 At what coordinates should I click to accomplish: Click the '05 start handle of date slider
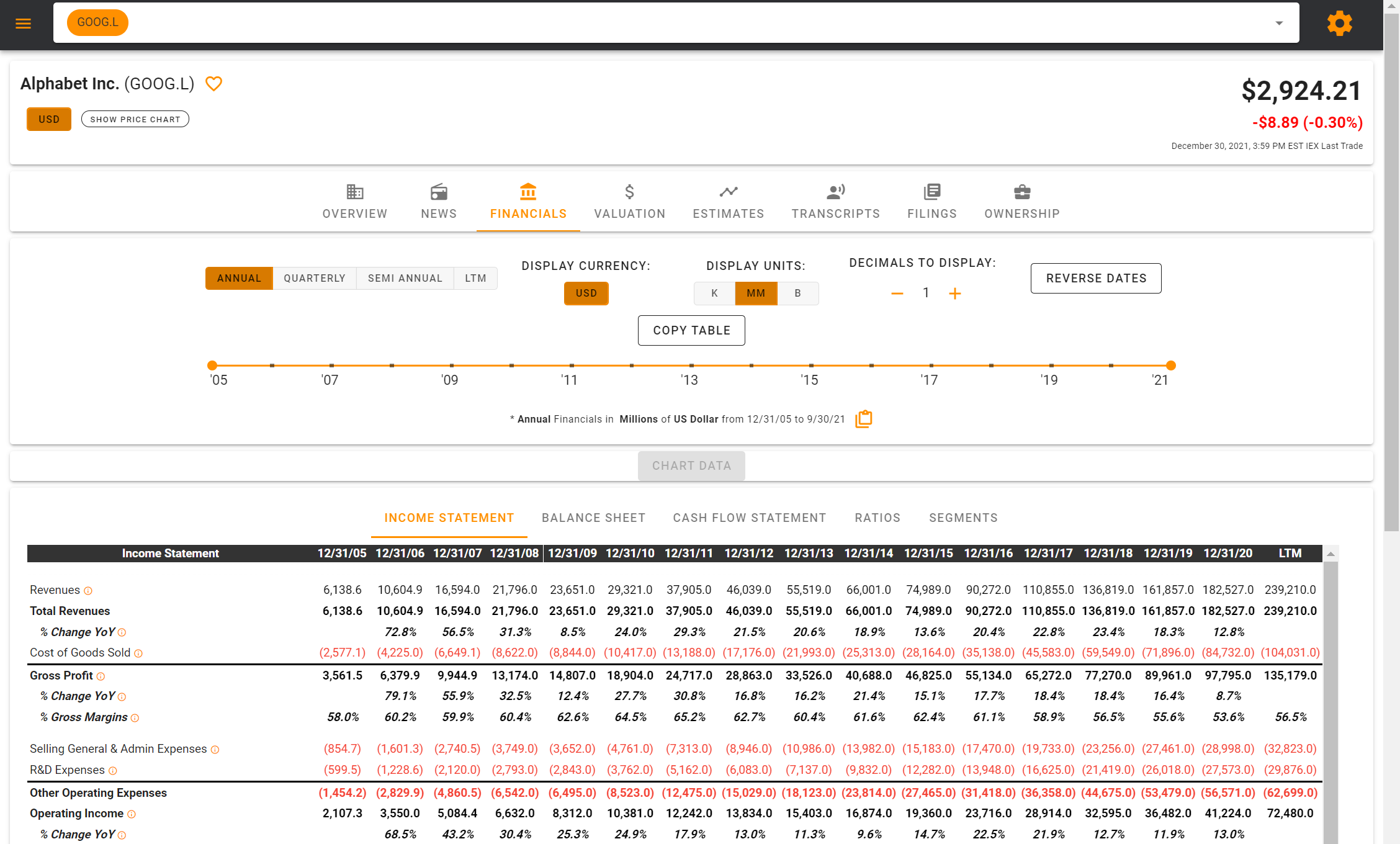(x=212, y=366)
